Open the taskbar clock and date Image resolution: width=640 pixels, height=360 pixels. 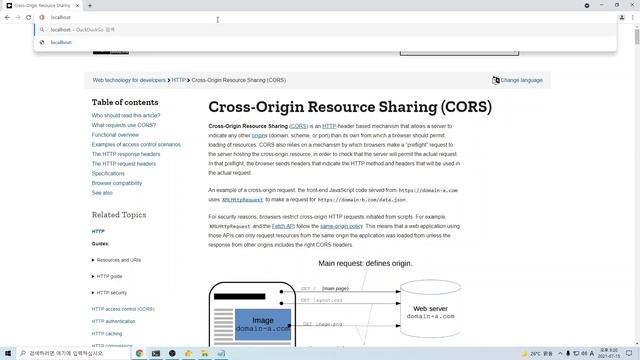(x=609, y=353)
